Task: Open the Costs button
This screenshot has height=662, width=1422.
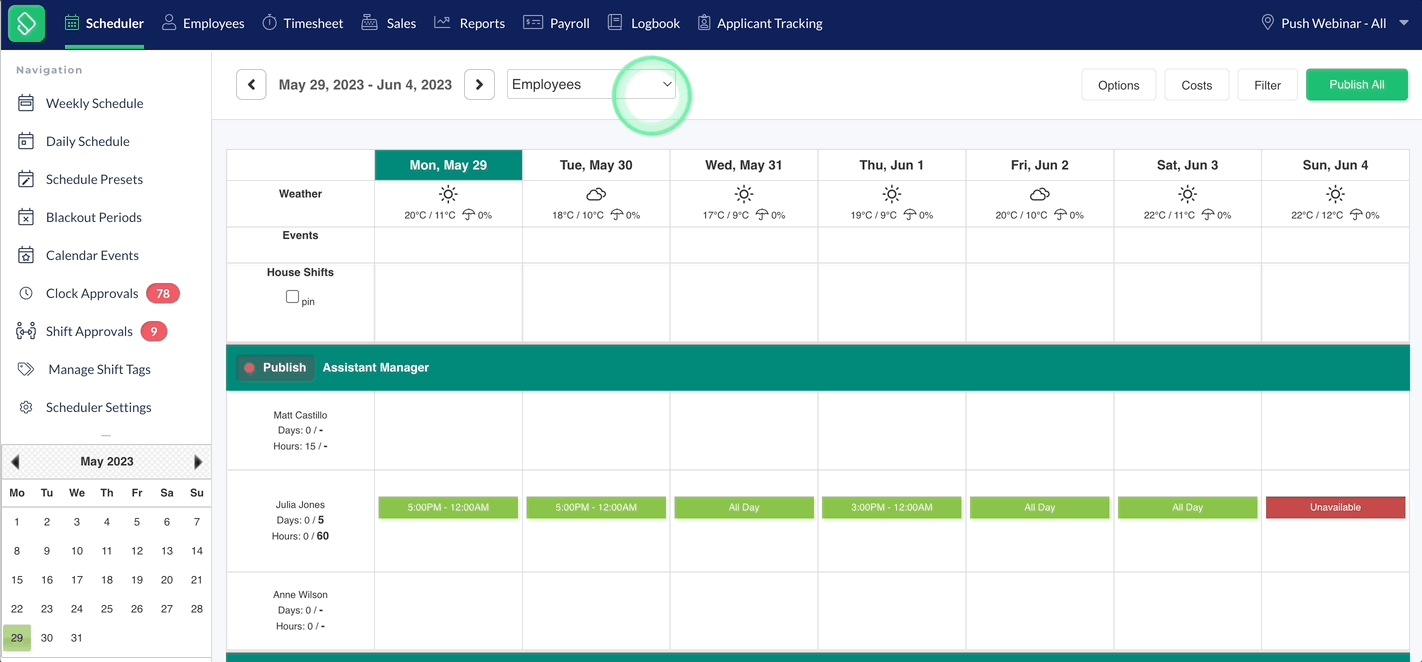Action: pyautogui.click(x=1196, y=85)
